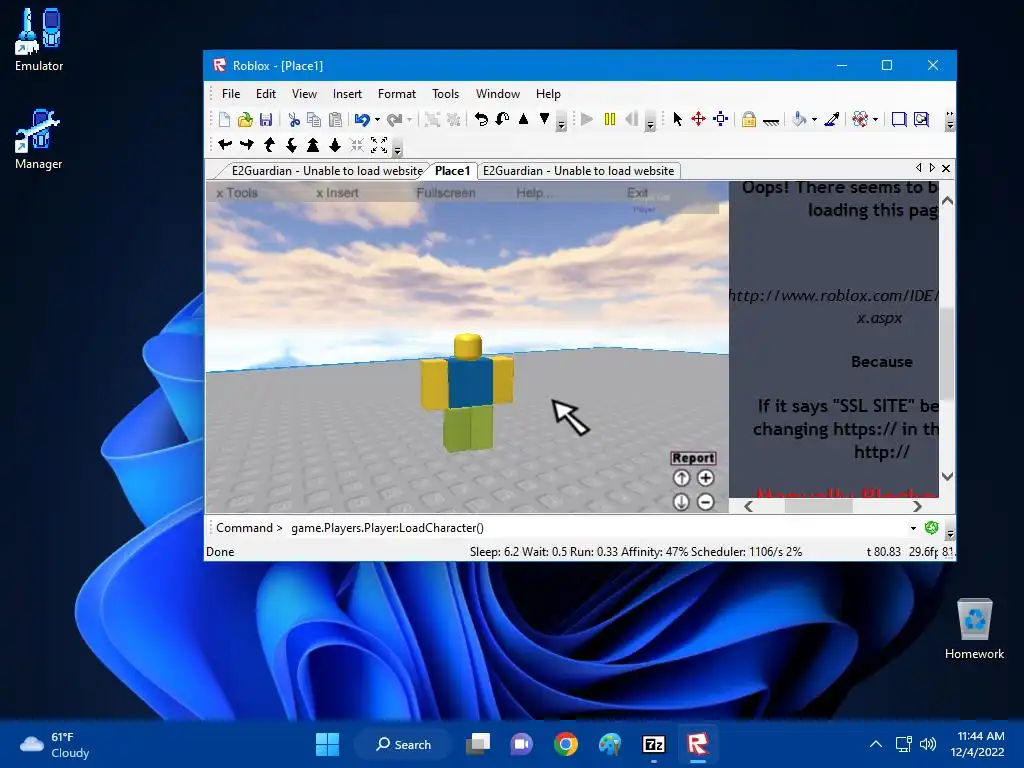Toggle the Lock tool padlock icon

(x=749, y=119)
